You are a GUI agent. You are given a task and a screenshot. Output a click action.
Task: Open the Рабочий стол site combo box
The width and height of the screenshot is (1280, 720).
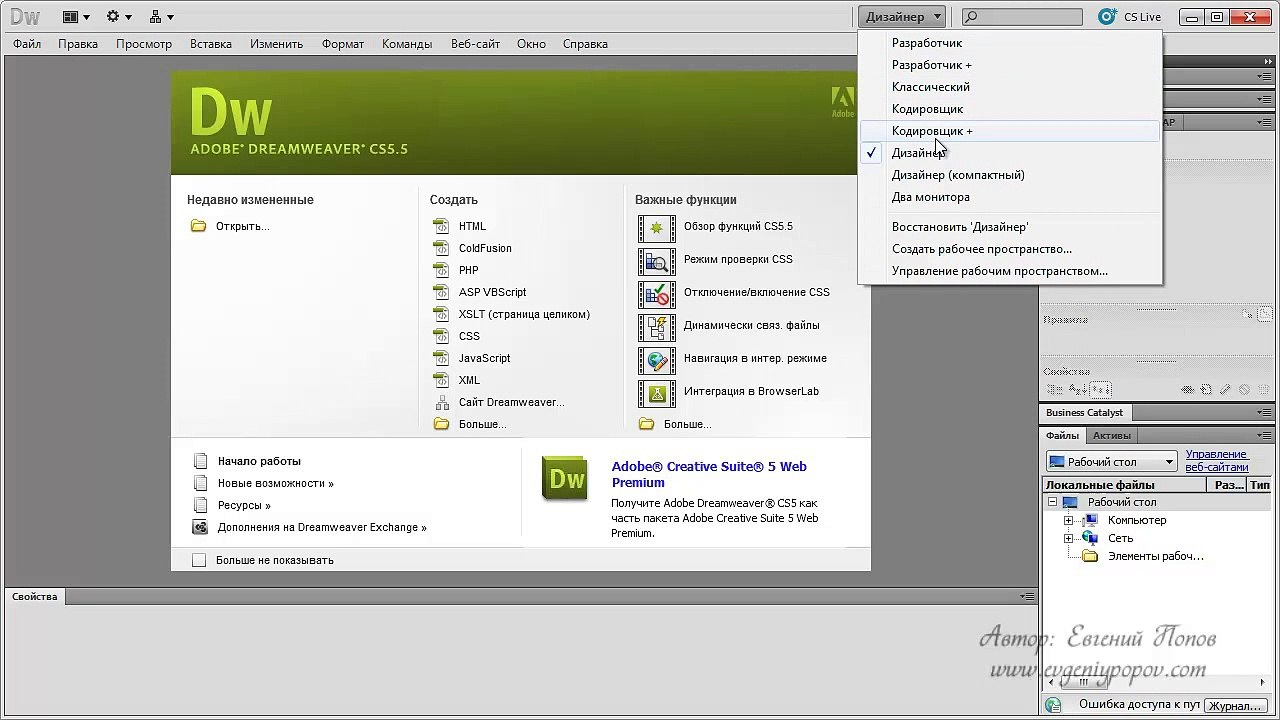click(1111, 462)
